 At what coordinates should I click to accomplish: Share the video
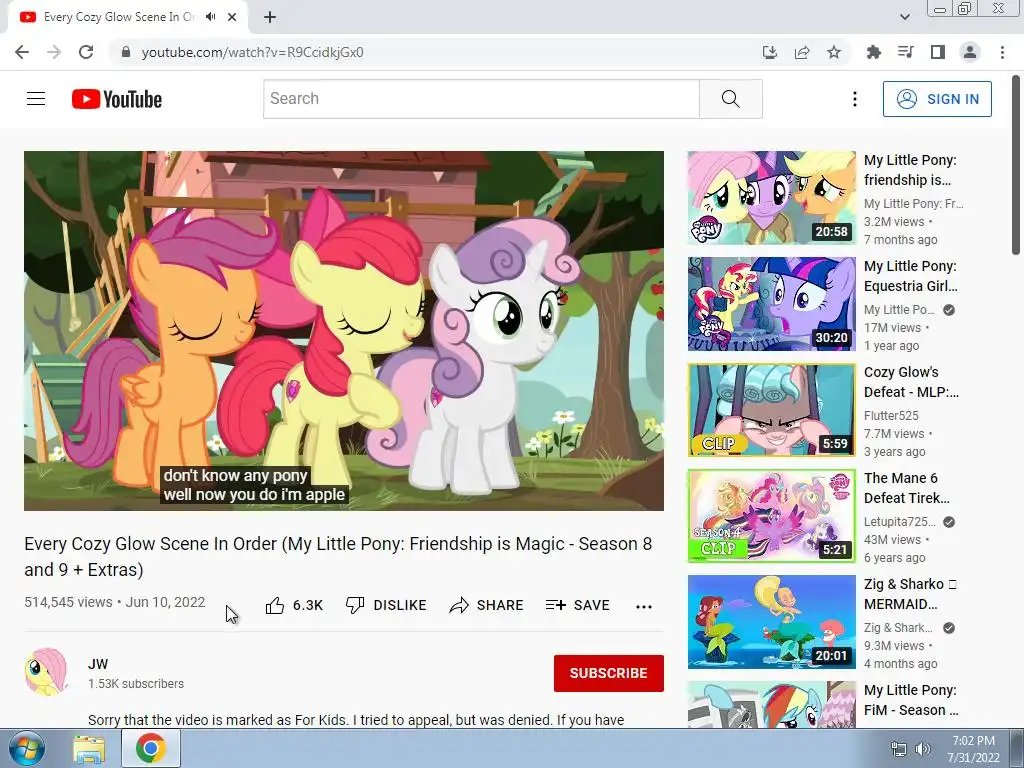click(487, 605)
